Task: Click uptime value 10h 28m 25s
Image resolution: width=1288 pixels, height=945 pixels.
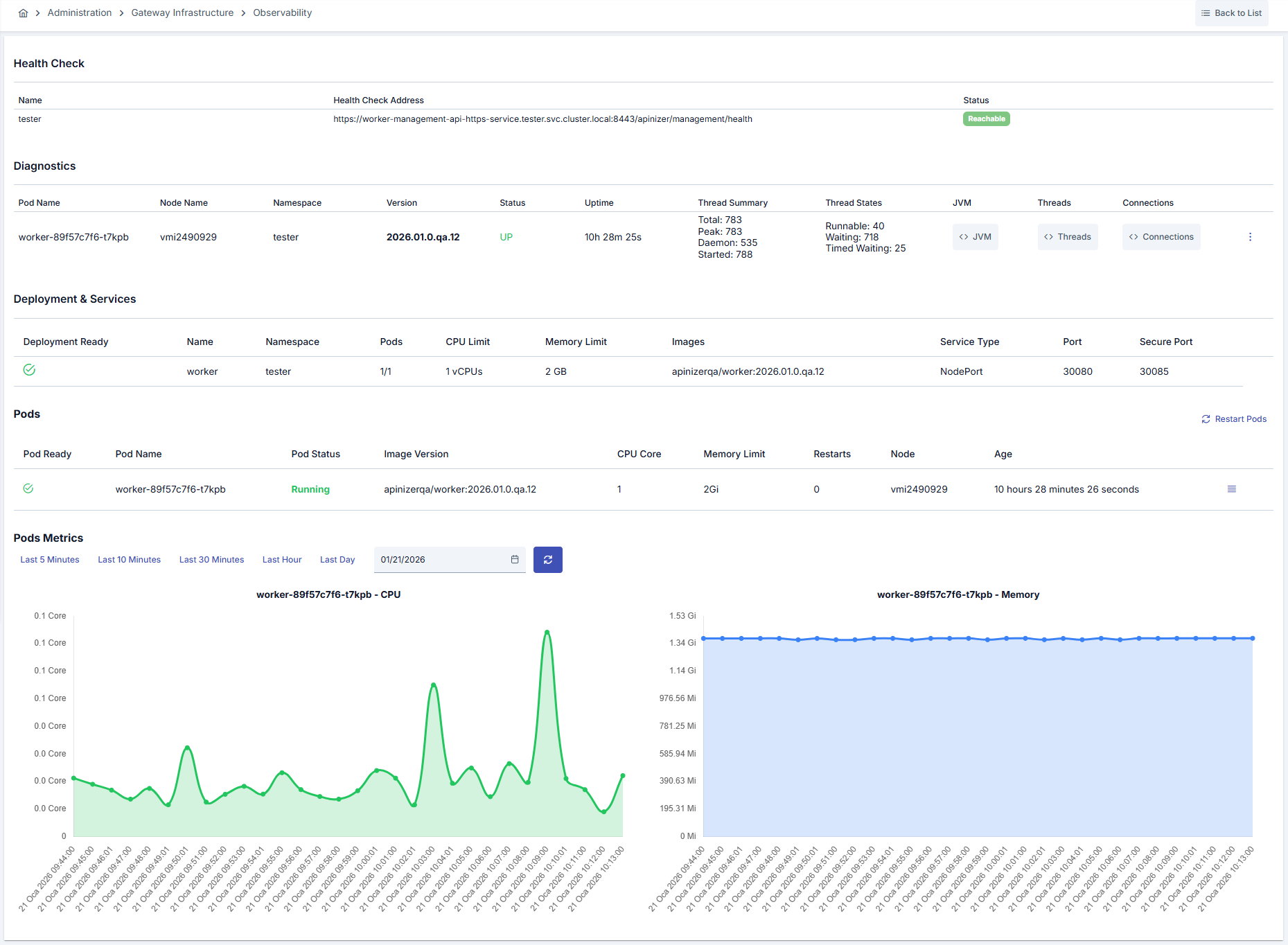Action: pyautogui.click(x=613, y=237)
